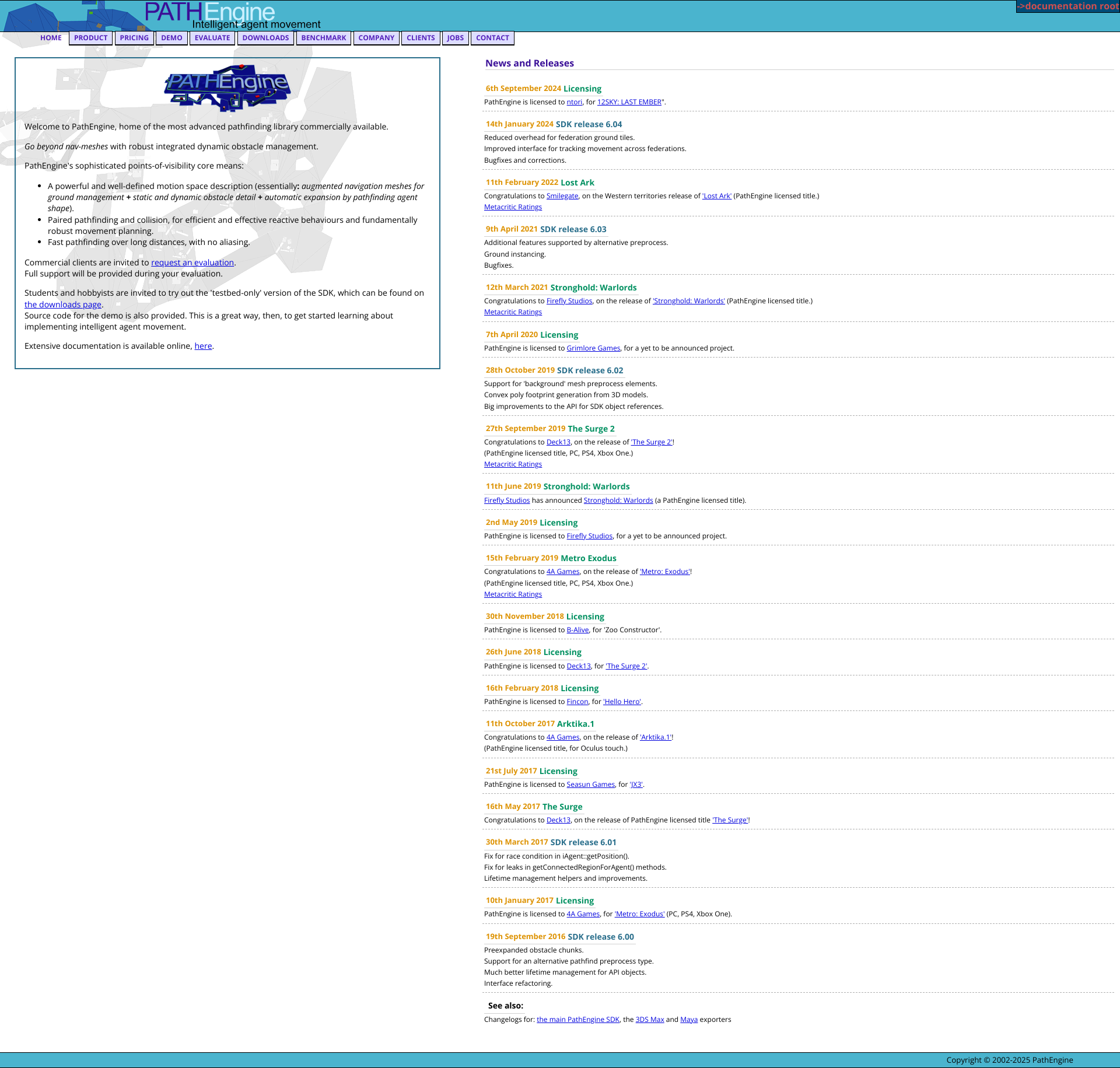Screen dimensions: 1120x1068
Task: Visit the Seasun Games link
Action: 590,785
